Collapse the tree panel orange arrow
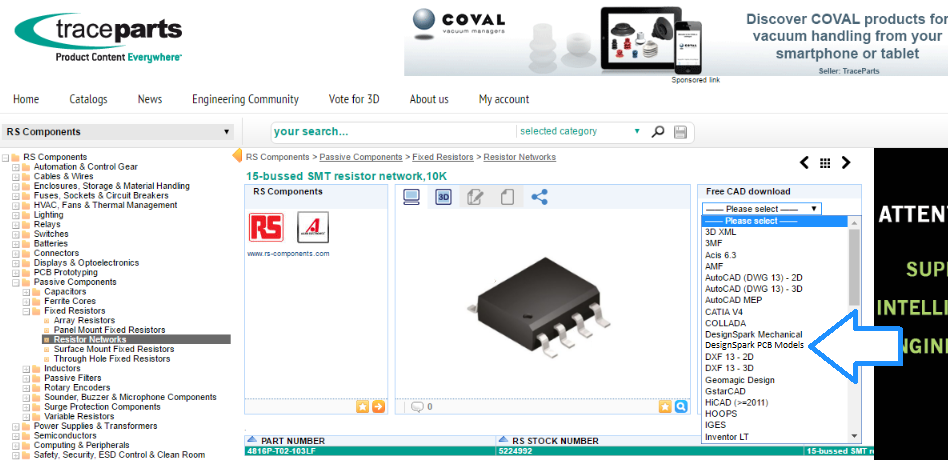 click(x=237, y=155)
